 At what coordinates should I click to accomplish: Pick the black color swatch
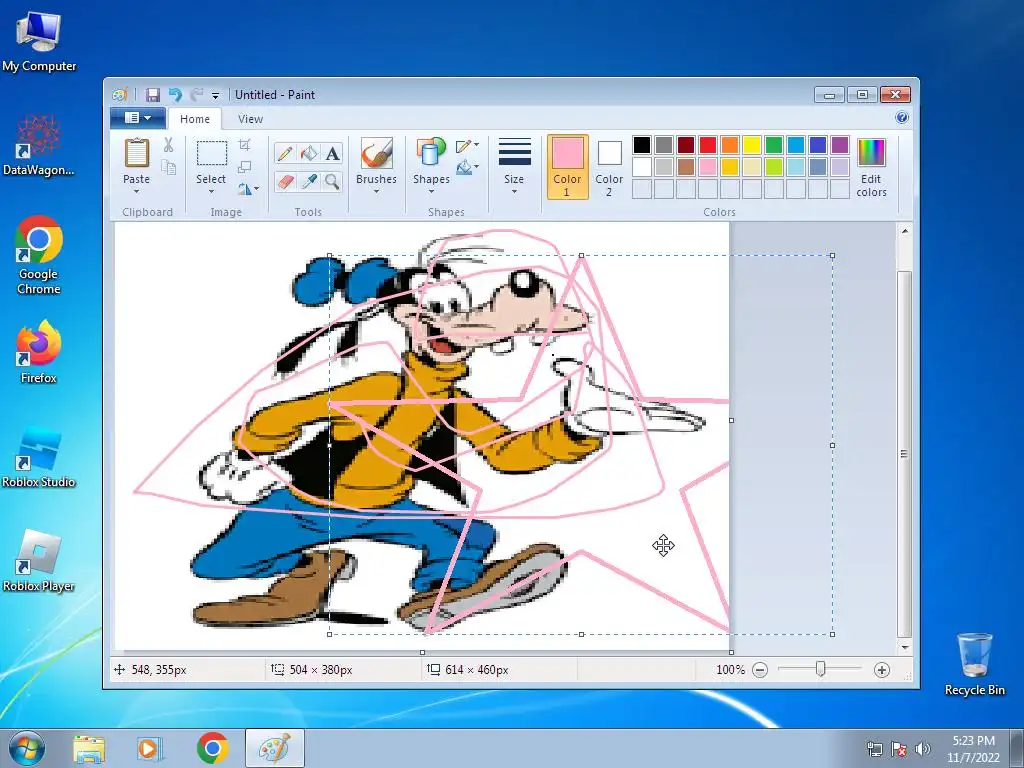pos(642,144)
